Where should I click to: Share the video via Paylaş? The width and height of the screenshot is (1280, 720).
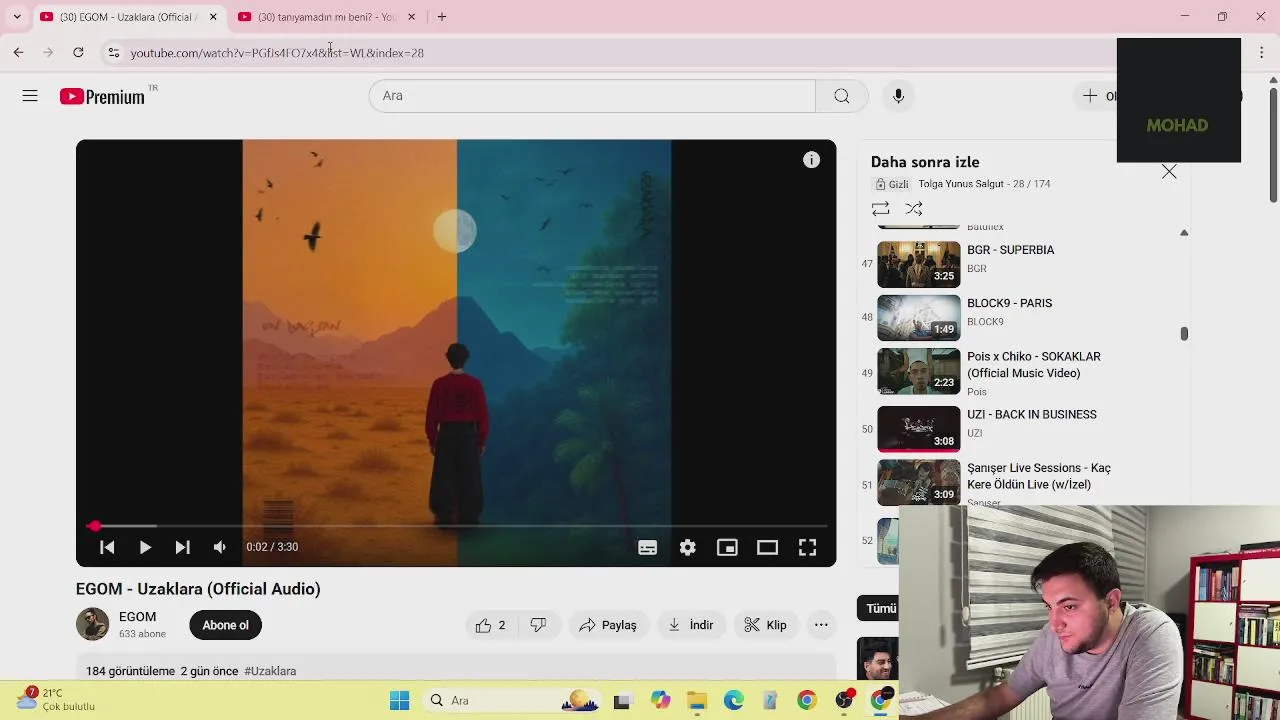click(608, 625)
